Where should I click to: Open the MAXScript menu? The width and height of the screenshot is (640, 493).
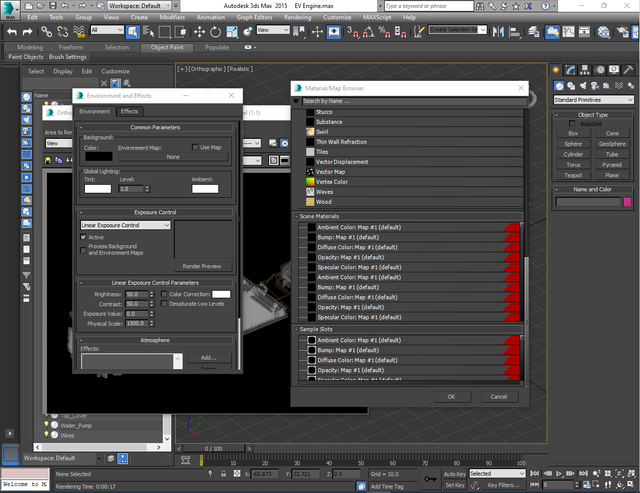click(377, 18)
